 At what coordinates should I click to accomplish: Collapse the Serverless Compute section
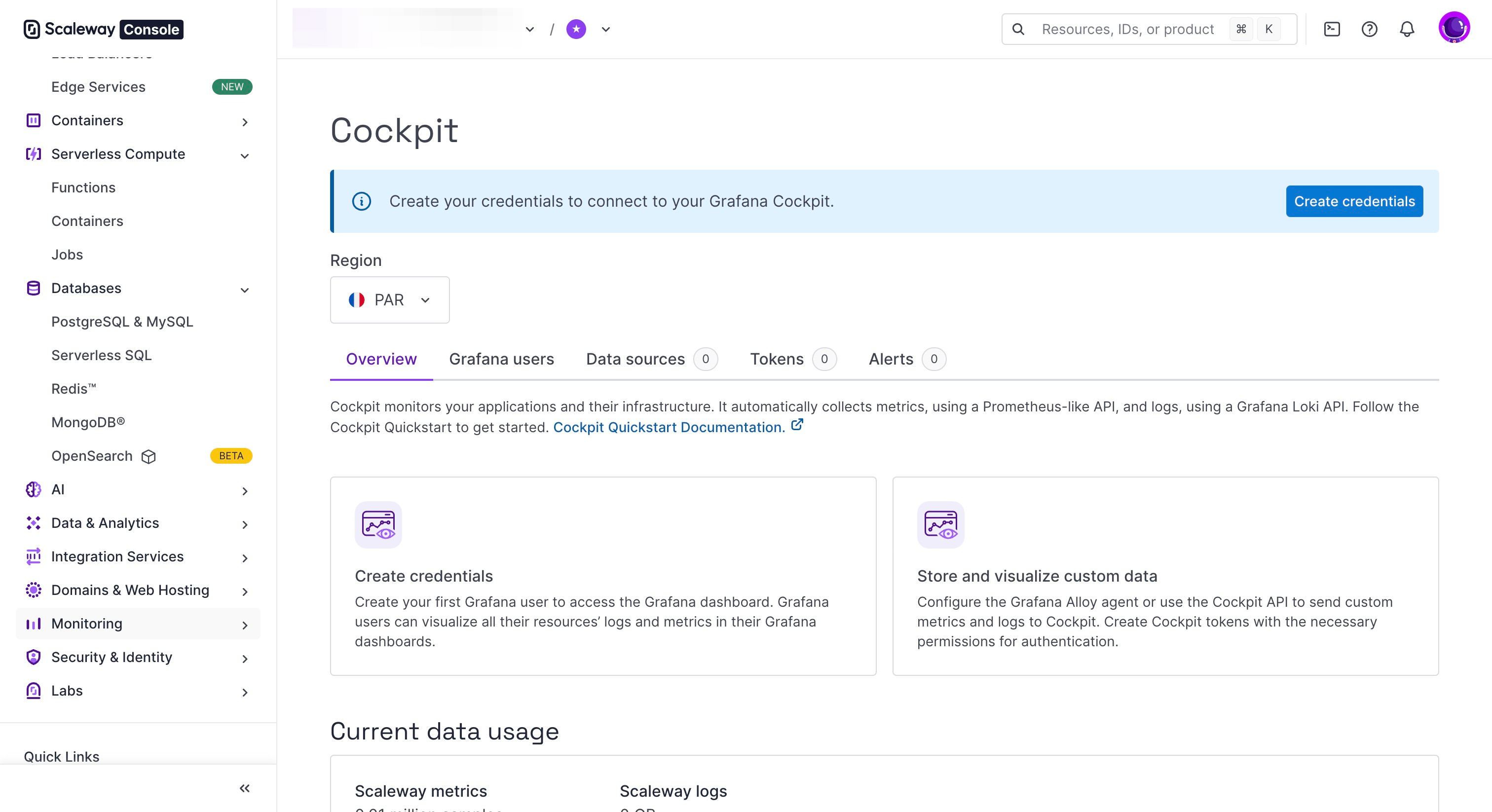click(244, 155)
